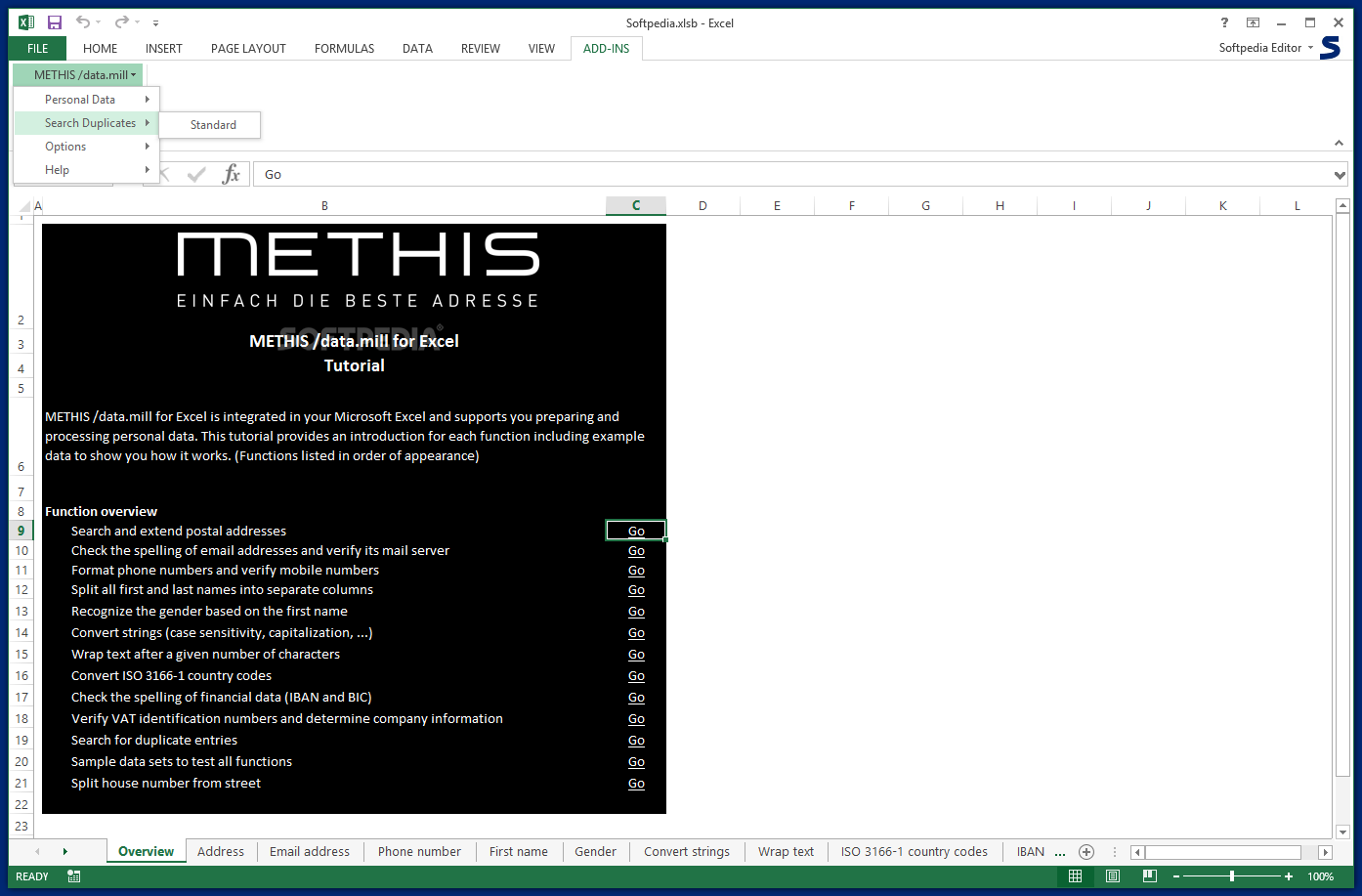Click zoom in plus button
Image resolution: width=1362 pixels, height=896 pixels.
(x=1290, y=876)
